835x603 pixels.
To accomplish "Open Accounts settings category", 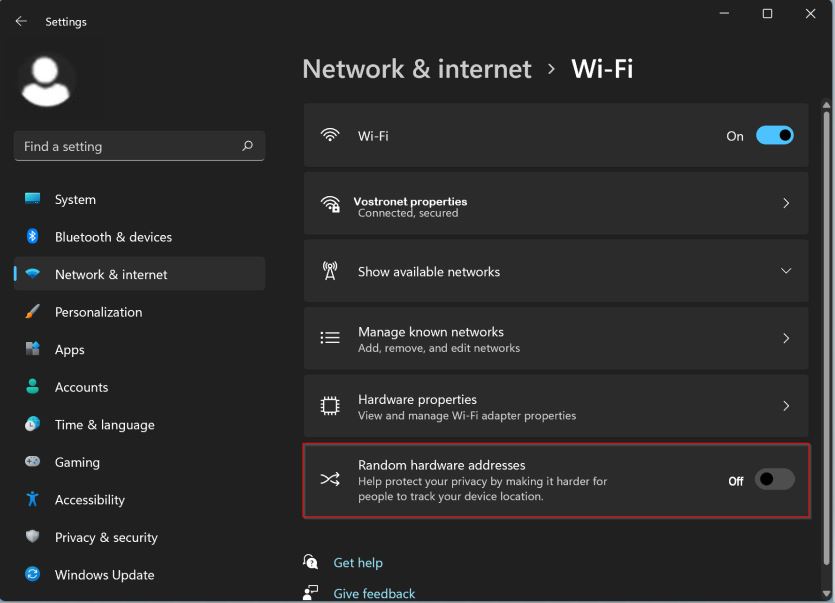I will [140, 387].
